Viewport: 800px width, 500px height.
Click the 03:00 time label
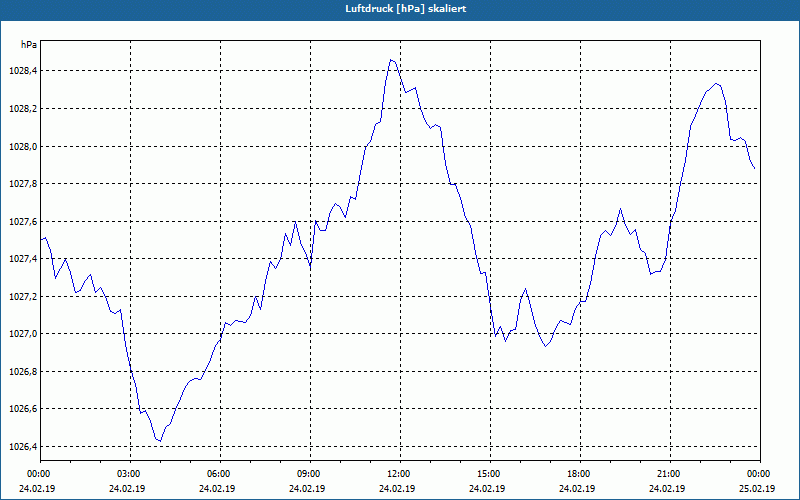point(131,474)
